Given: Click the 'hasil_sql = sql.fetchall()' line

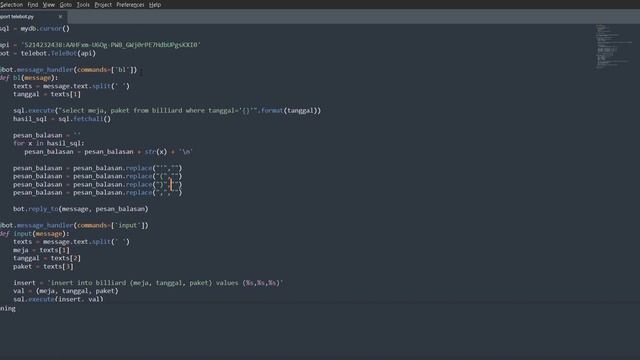Looking at the screenshot, I should pyautogui.click(x=62, y=119).
